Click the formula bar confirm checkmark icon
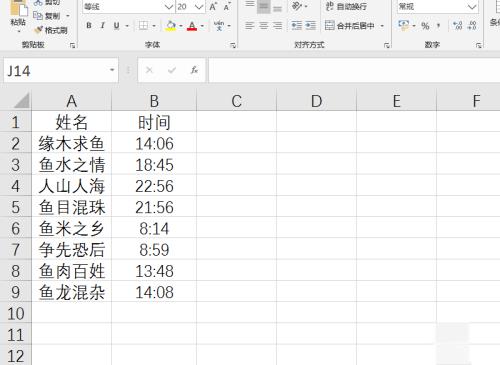Image resolution: width=500 pixels, height=365 pixels. click(172, 70)
